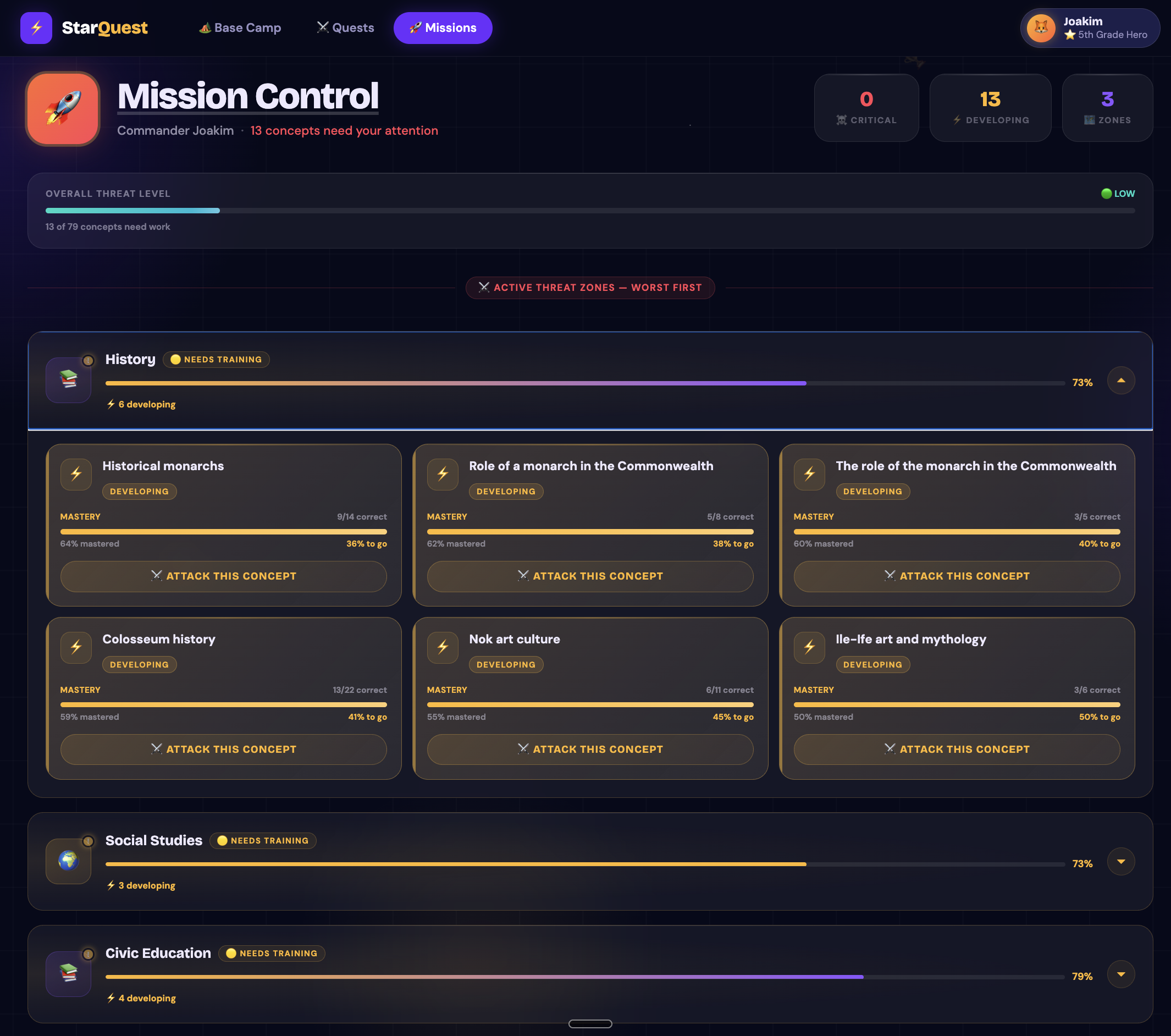Click the bottom drag handle pill
1171x1036 pixels.
590,1023
